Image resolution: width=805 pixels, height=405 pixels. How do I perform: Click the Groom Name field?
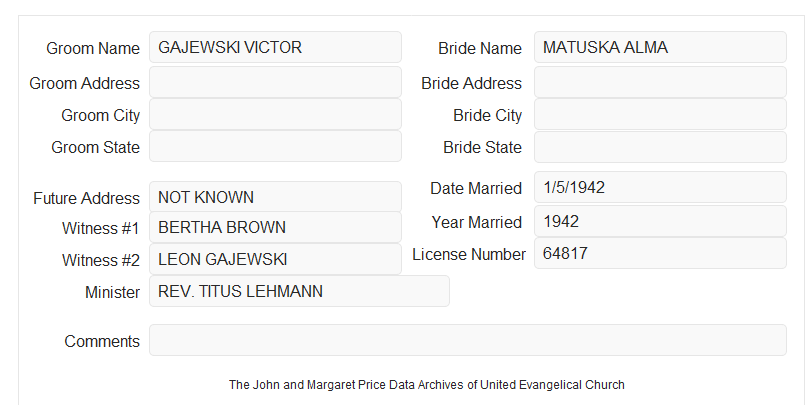[x=275, y=47]
